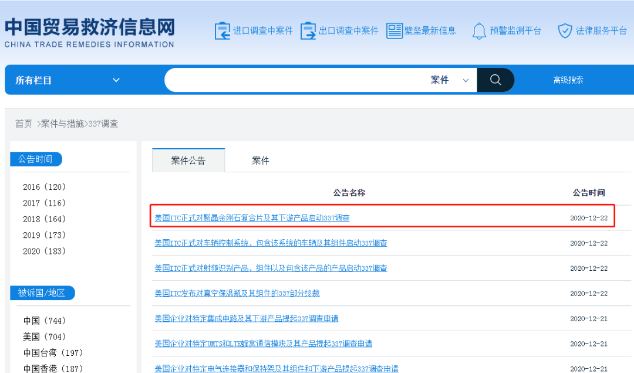Open the import investigation cases icon
This screenshot has height=373, width=634.
pyautogui.click(x=222, y=31)
